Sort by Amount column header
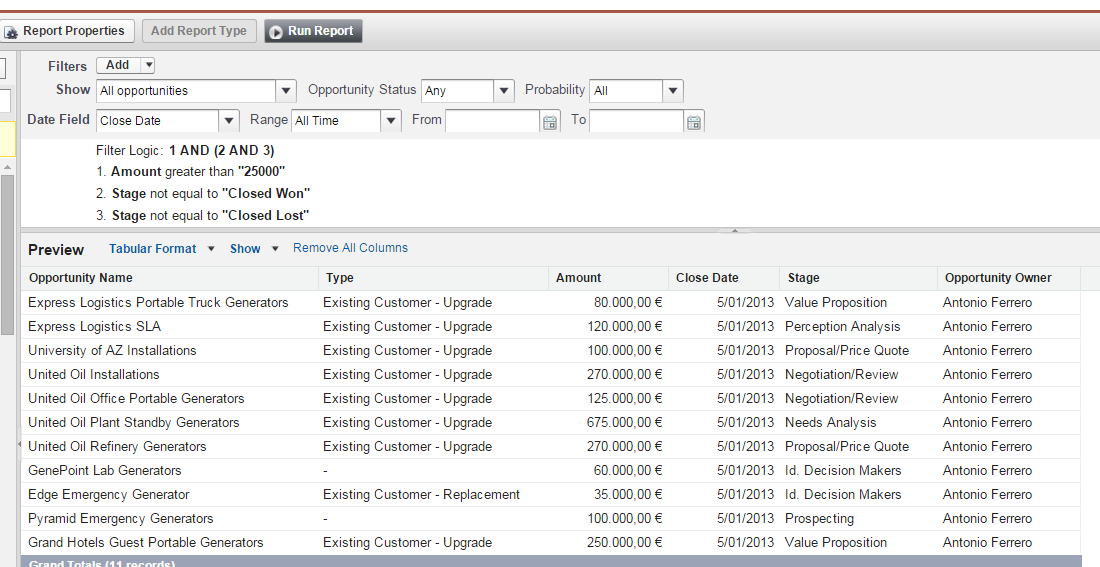This screenshot has height=567, width=1100. 609,278
